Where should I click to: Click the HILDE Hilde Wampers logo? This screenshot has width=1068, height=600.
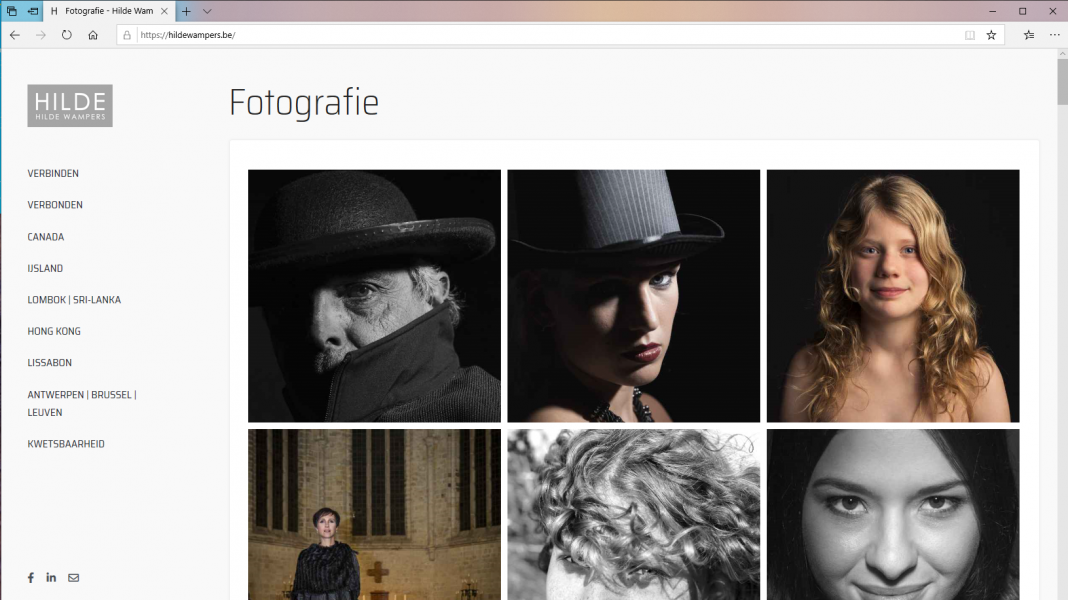(70, 106)
